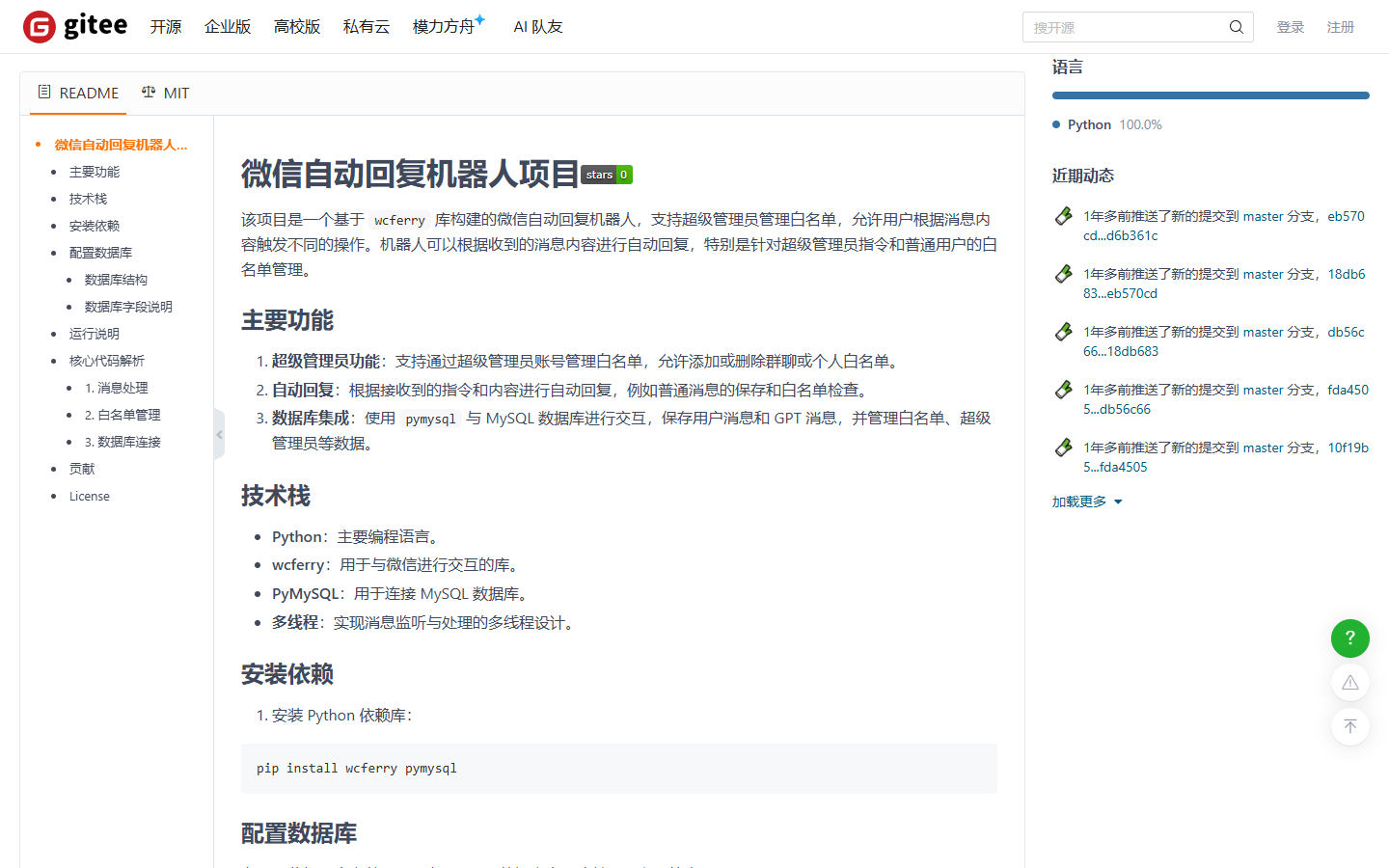This screenshot has width=1389, height=868.
Task: Click the 微信自动回复机器人项目 heading
Action: click(410, 175)
